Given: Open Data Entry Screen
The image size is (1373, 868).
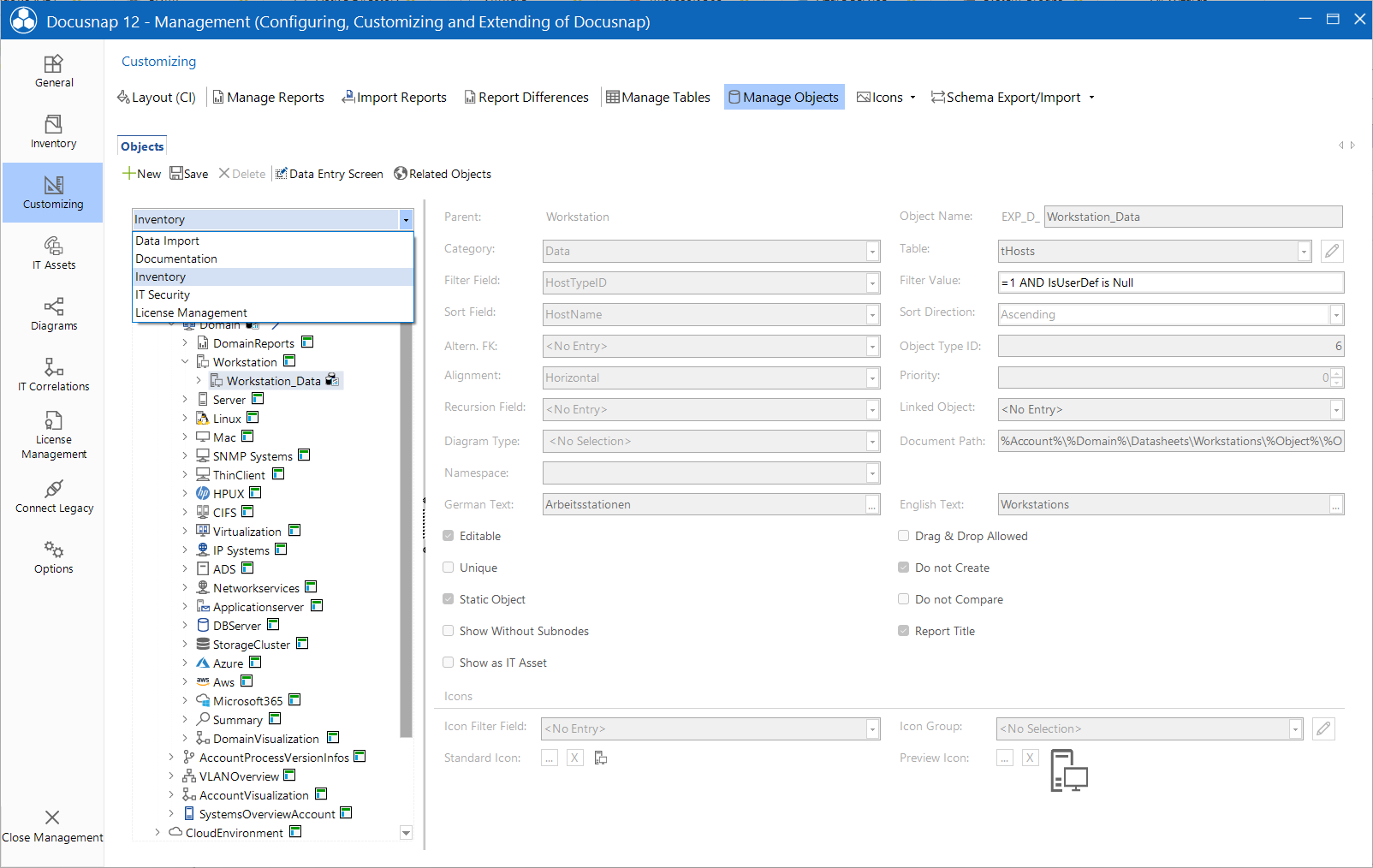Looking at the screenshot, I should [x=329, y=174].
